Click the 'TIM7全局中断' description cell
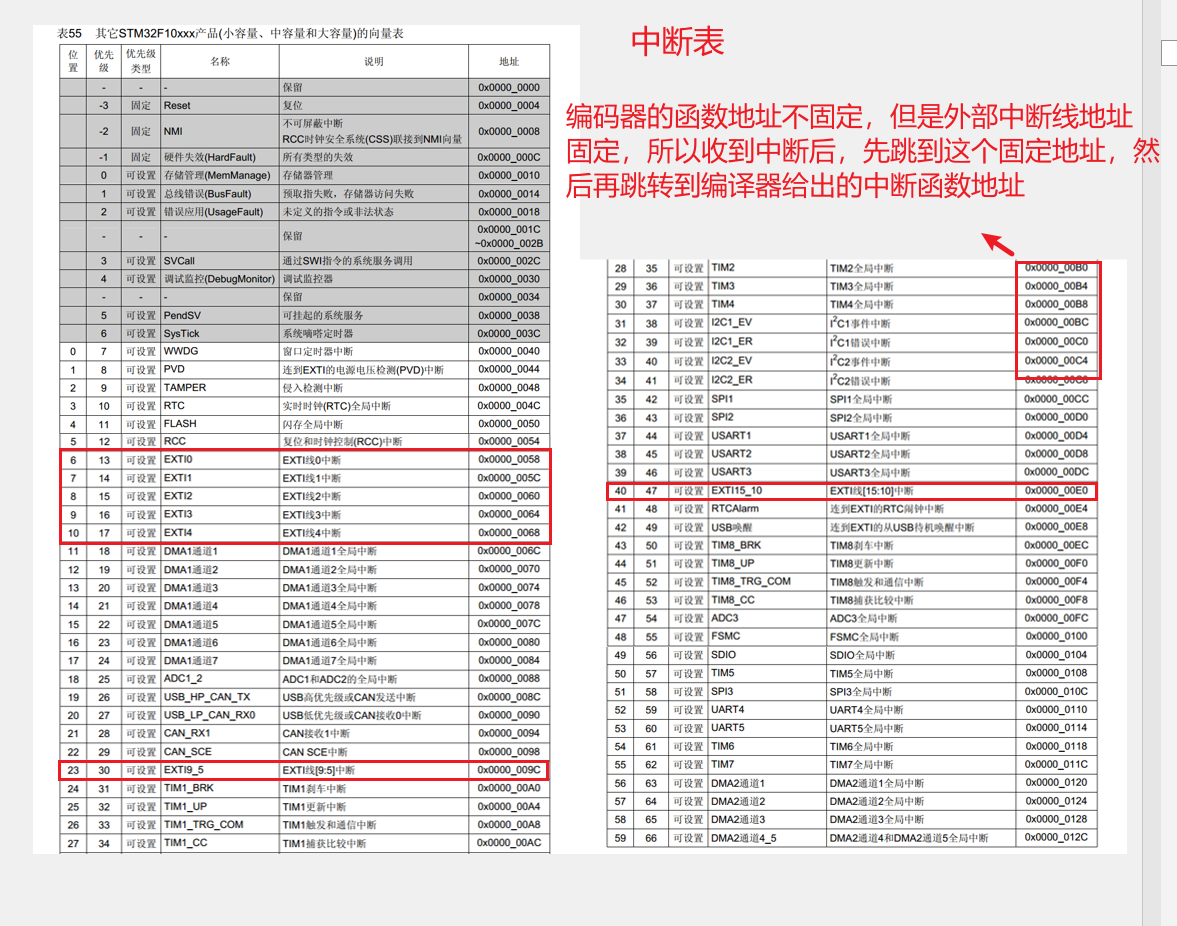This screenshot has width=1177, height=926. click(921, 765)
